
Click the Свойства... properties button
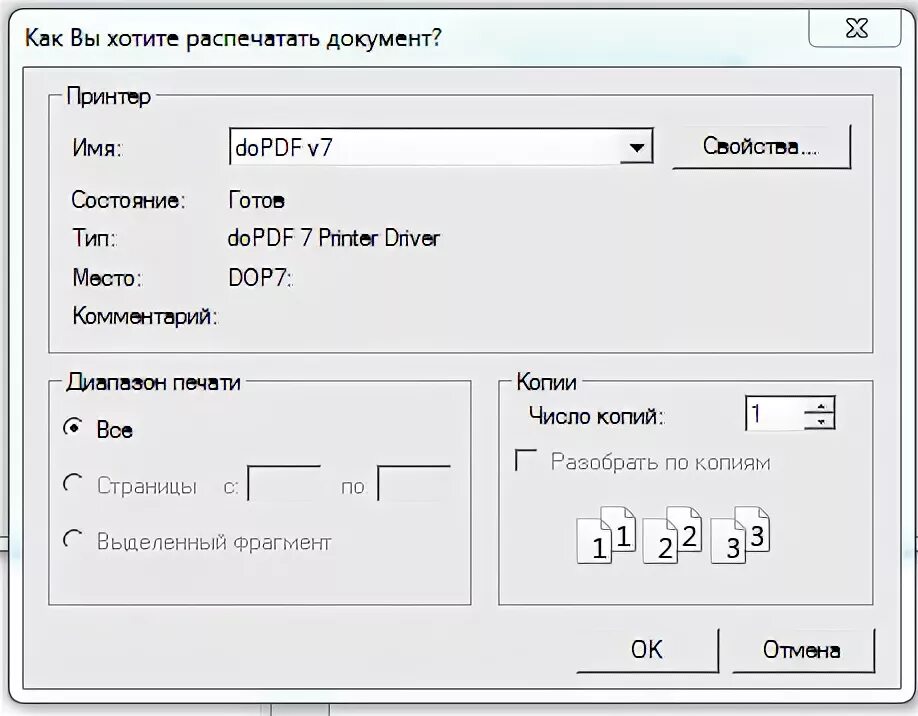(761, 147)
